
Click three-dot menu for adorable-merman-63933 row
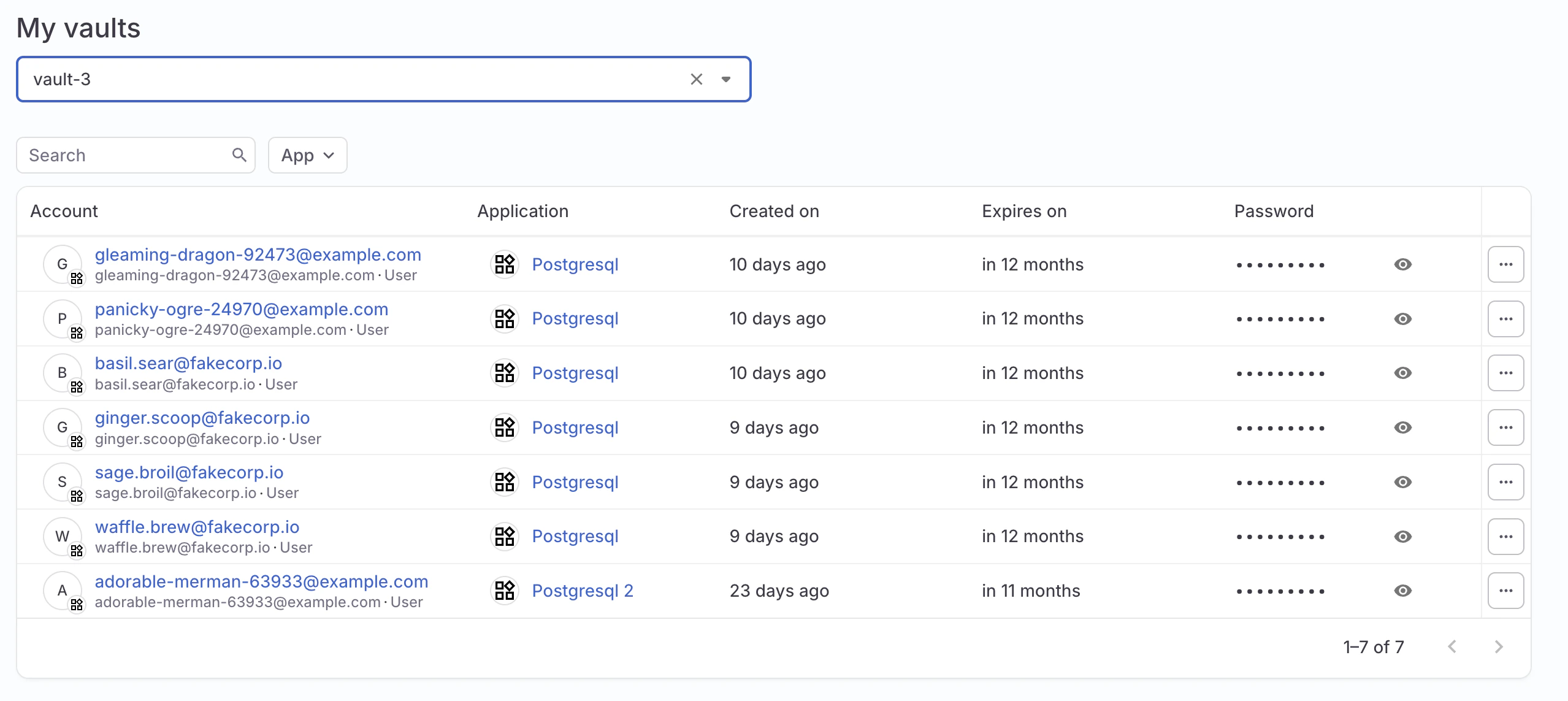point(1505,591)
